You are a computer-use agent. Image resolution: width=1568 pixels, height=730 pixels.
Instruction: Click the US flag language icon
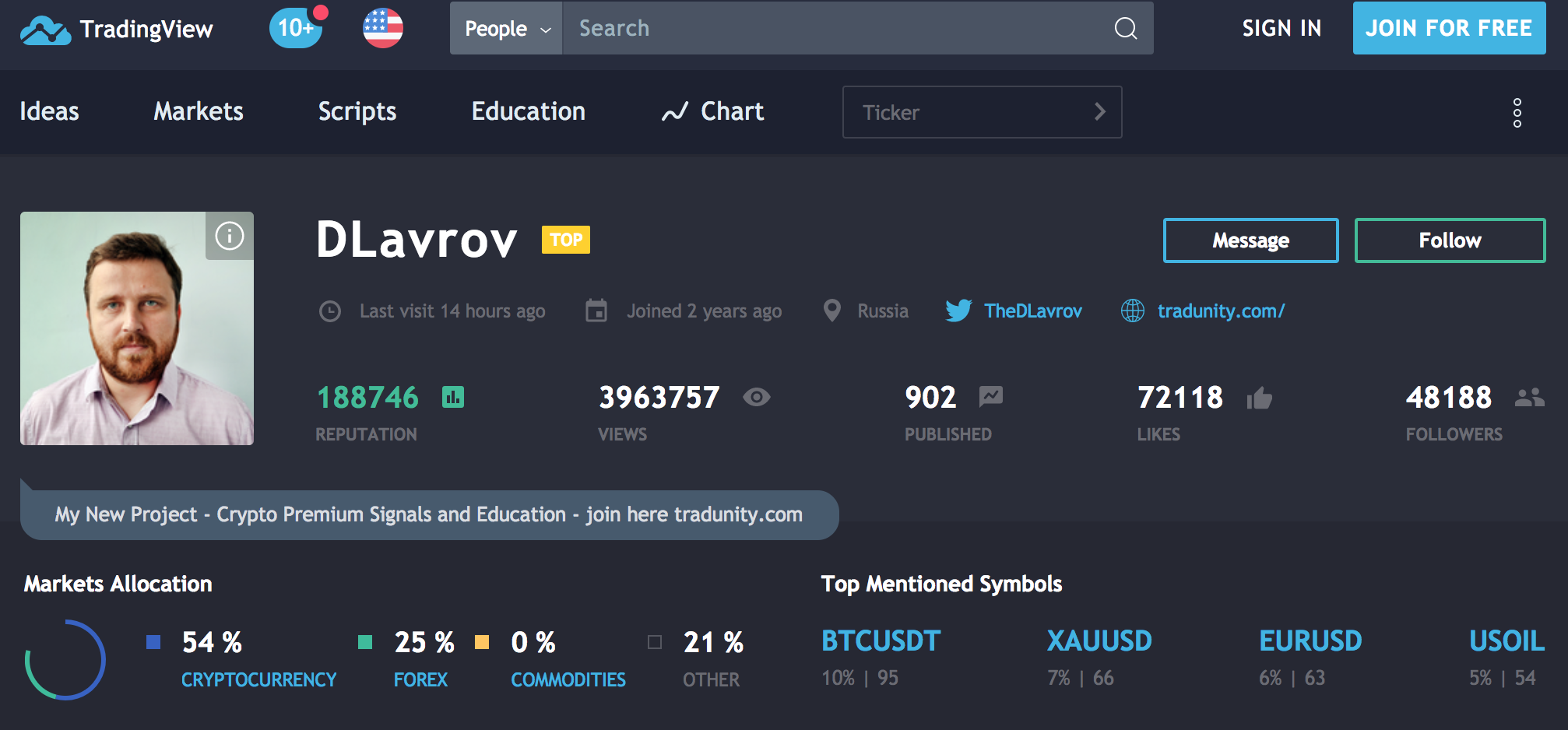pos(383,28)
